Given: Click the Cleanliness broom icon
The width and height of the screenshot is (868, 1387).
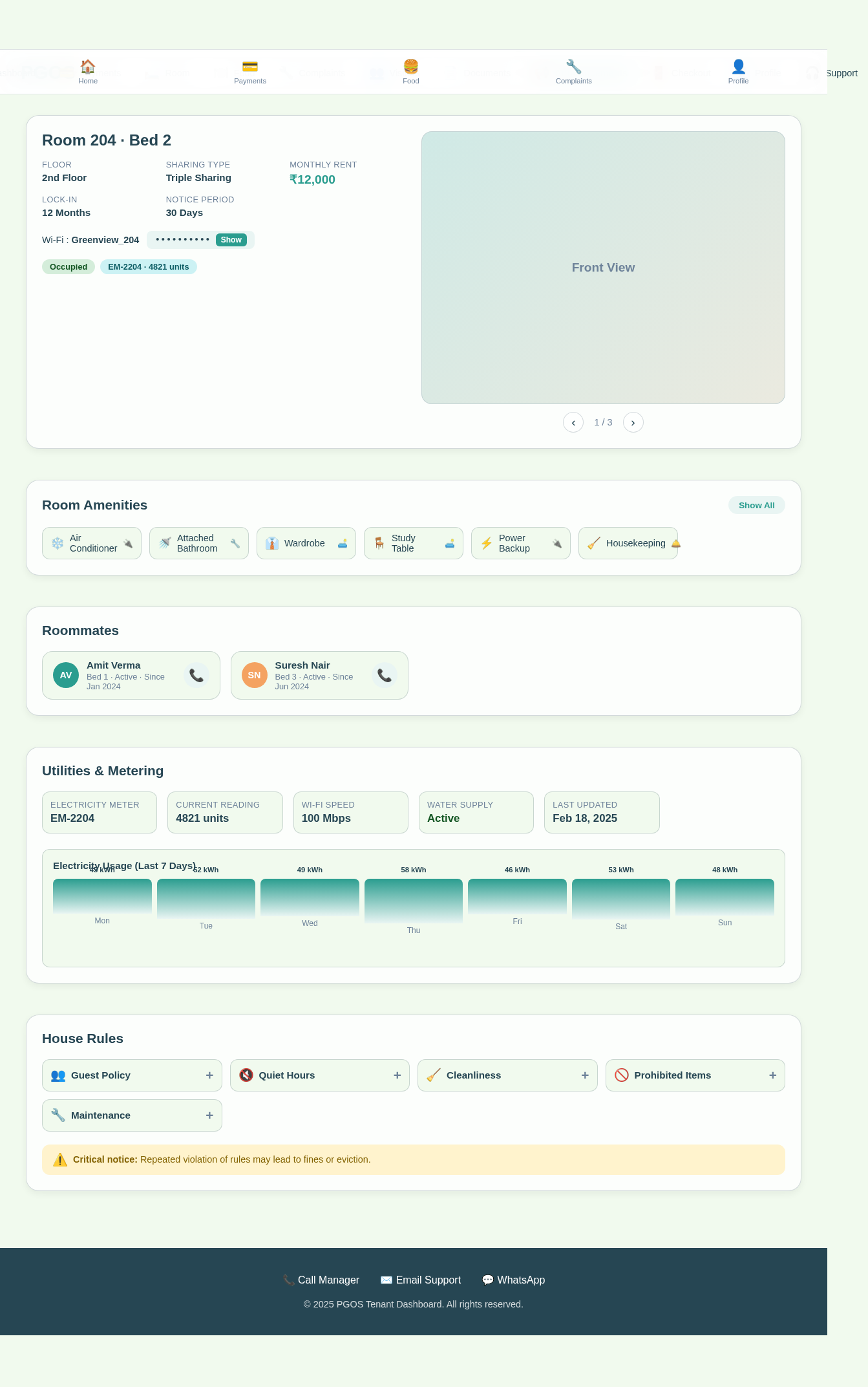Looking at the screenshot, I should [x=434, y=1075].
